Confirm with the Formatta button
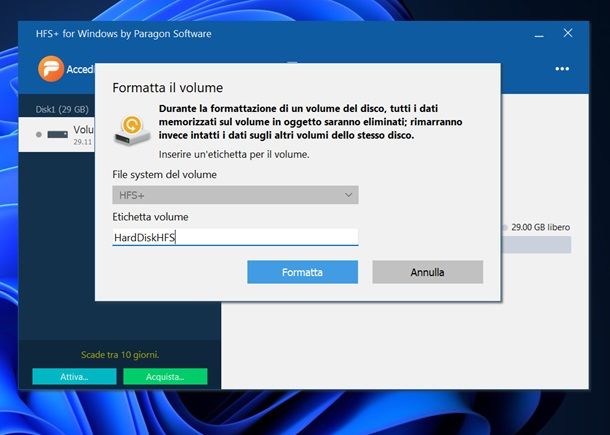 point(302,272)
